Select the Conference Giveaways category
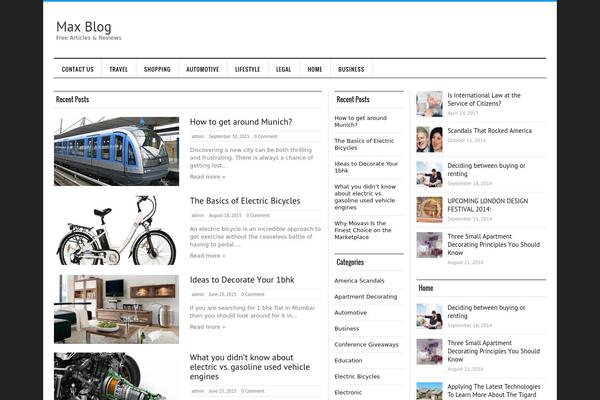 (x=366, y=344)
